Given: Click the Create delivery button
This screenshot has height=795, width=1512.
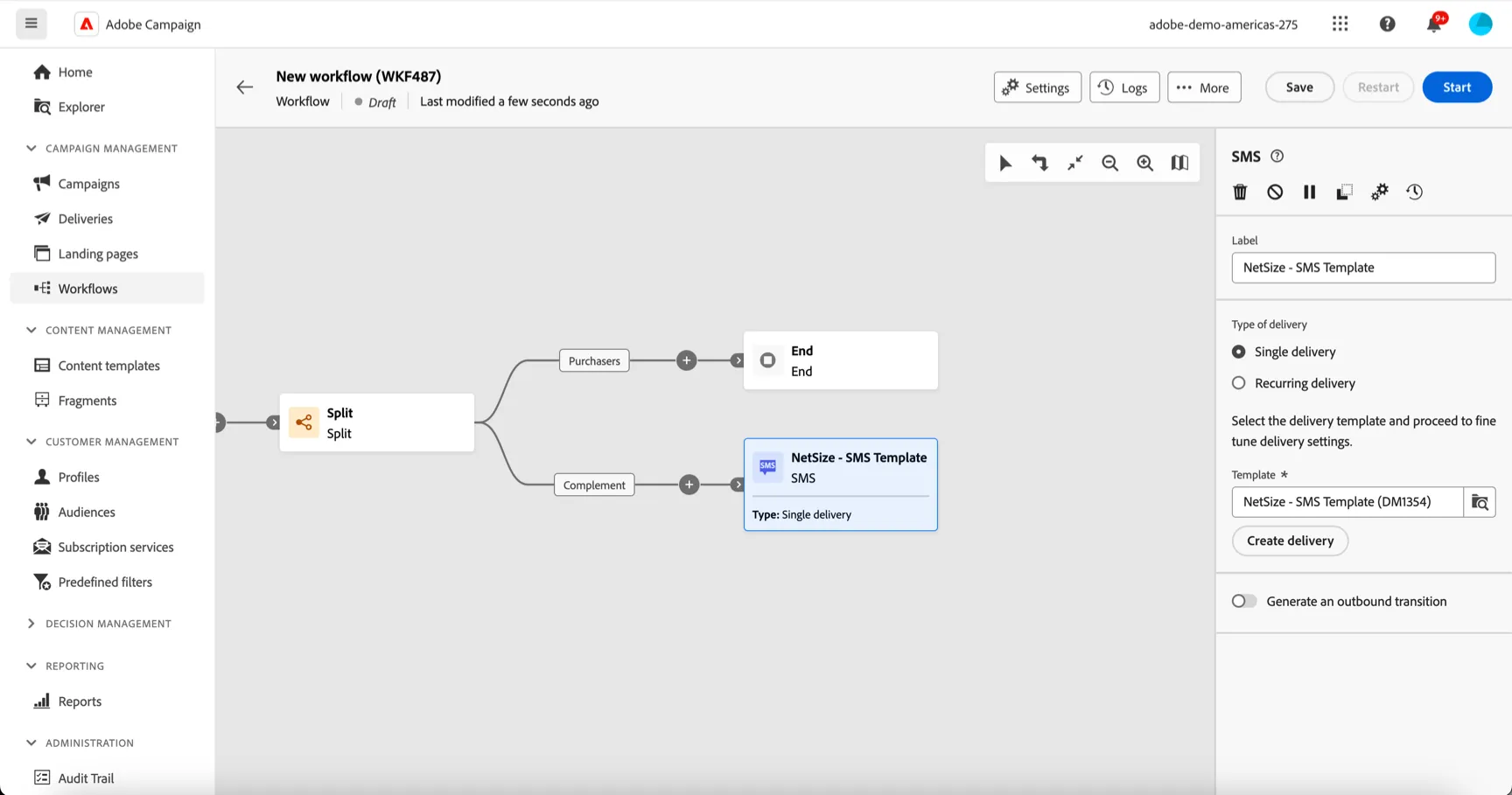Looking at the screenshot, I should pos(1290,540).
